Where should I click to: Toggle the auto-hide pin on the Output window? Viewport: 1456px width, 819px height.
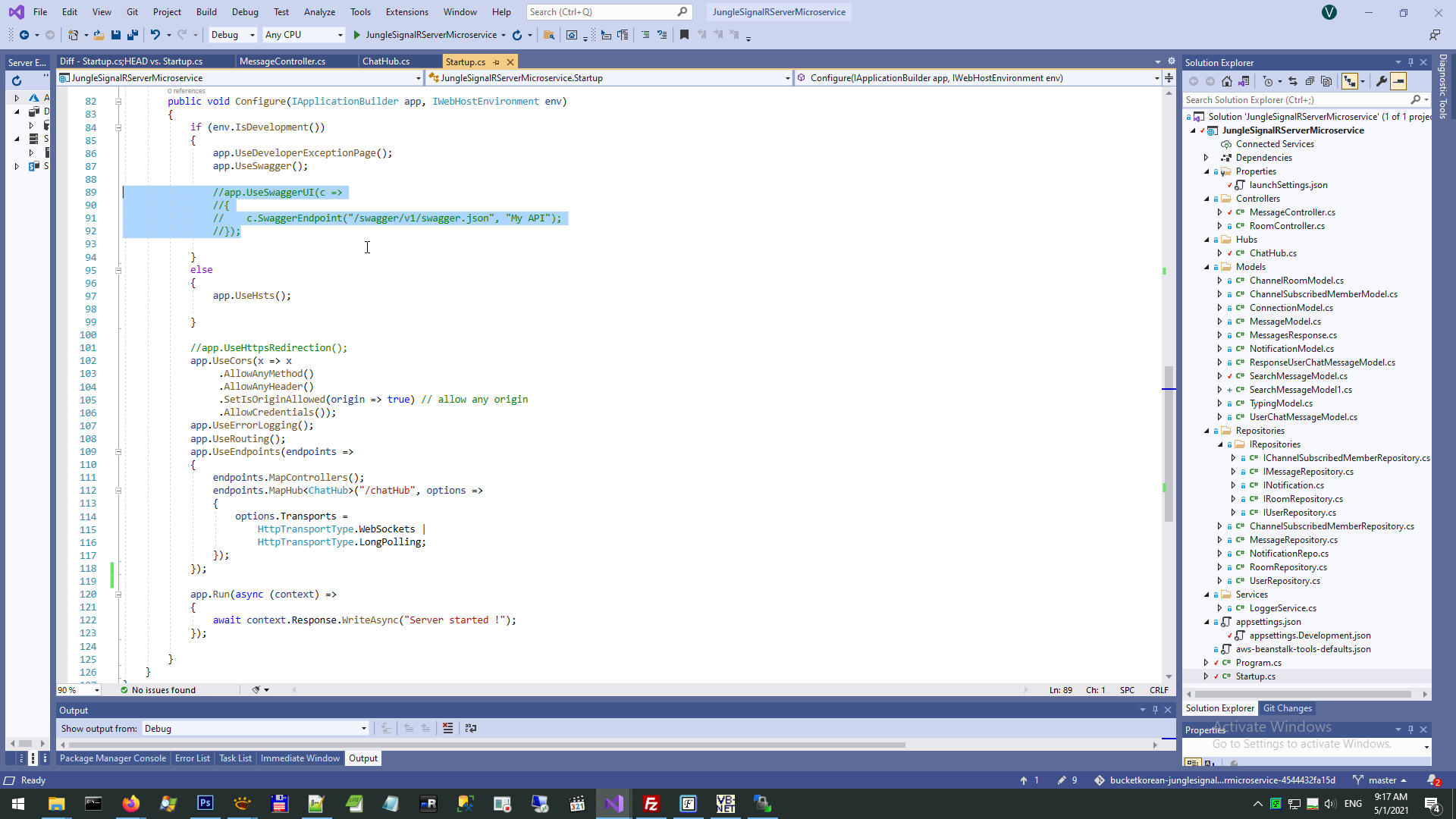pos(1155,710)
